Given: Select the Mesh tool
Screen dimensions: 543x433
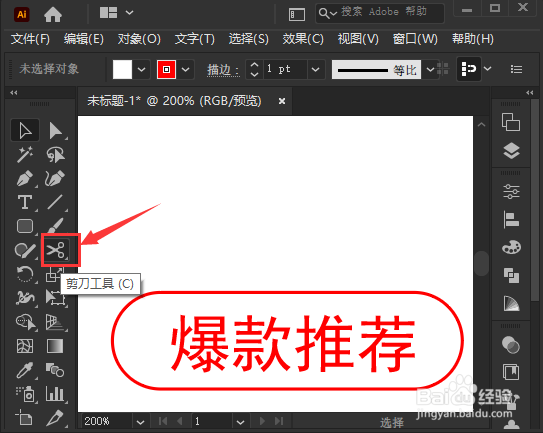Looking at the screenshot, I should click(25, 346).
